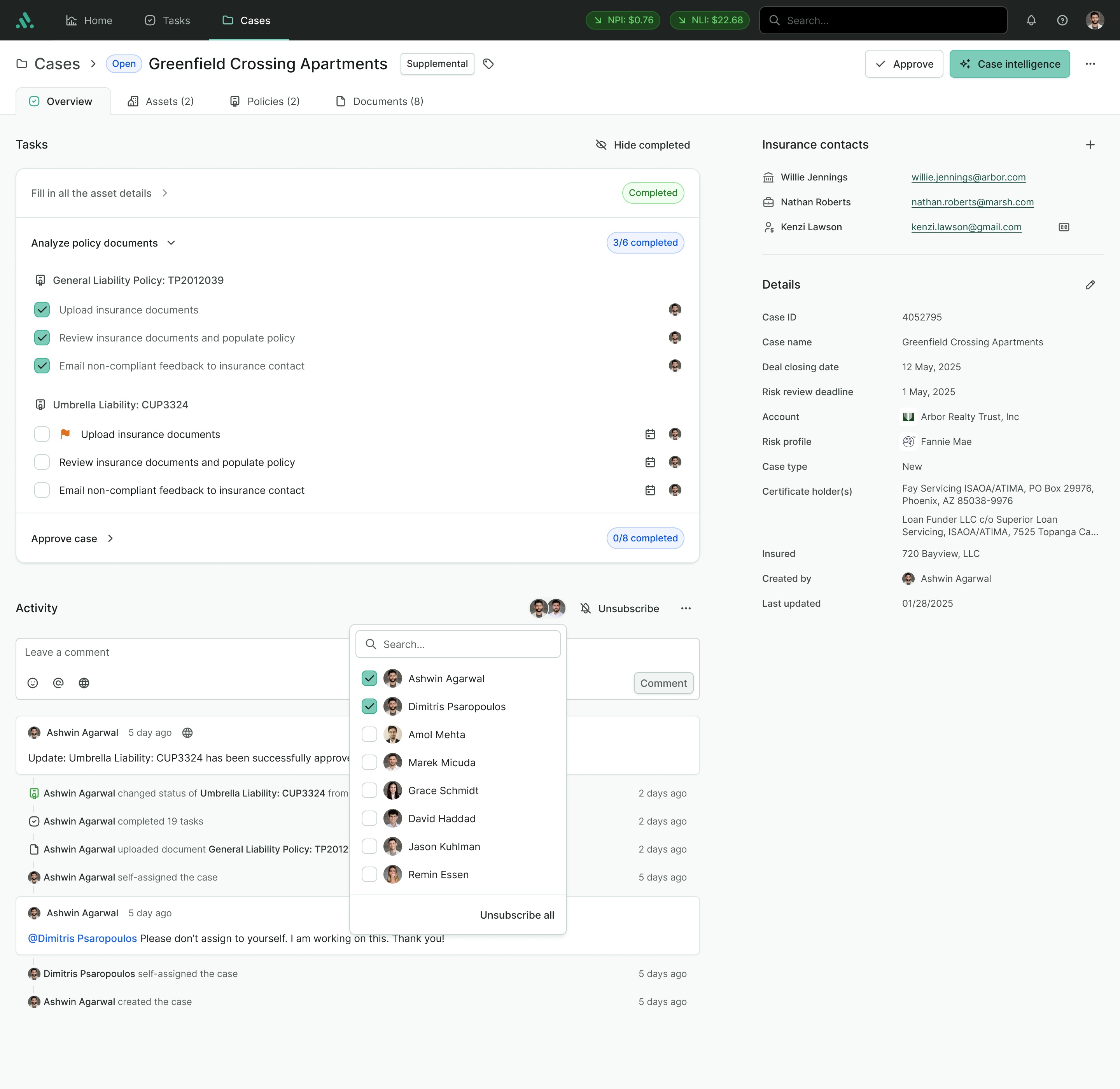Uncheck Dimitris Psaropoulos in subscriber list

[369, 706]
